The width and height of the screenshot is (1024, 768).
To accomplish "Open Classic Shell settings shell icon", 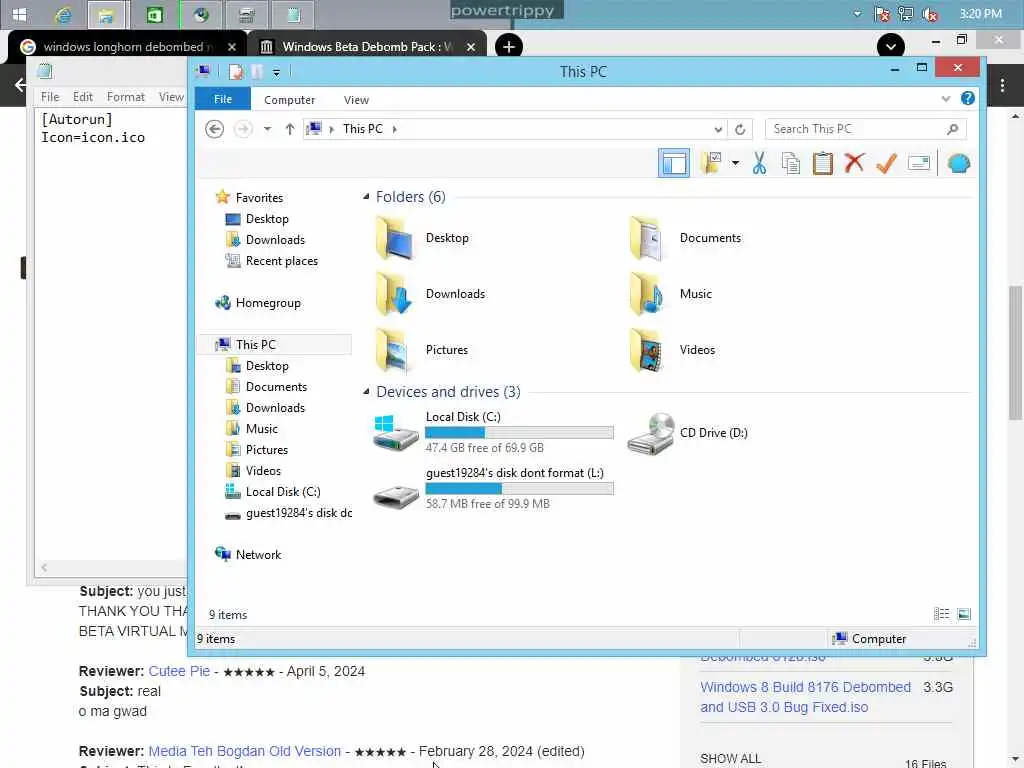I will pos(958,163).
